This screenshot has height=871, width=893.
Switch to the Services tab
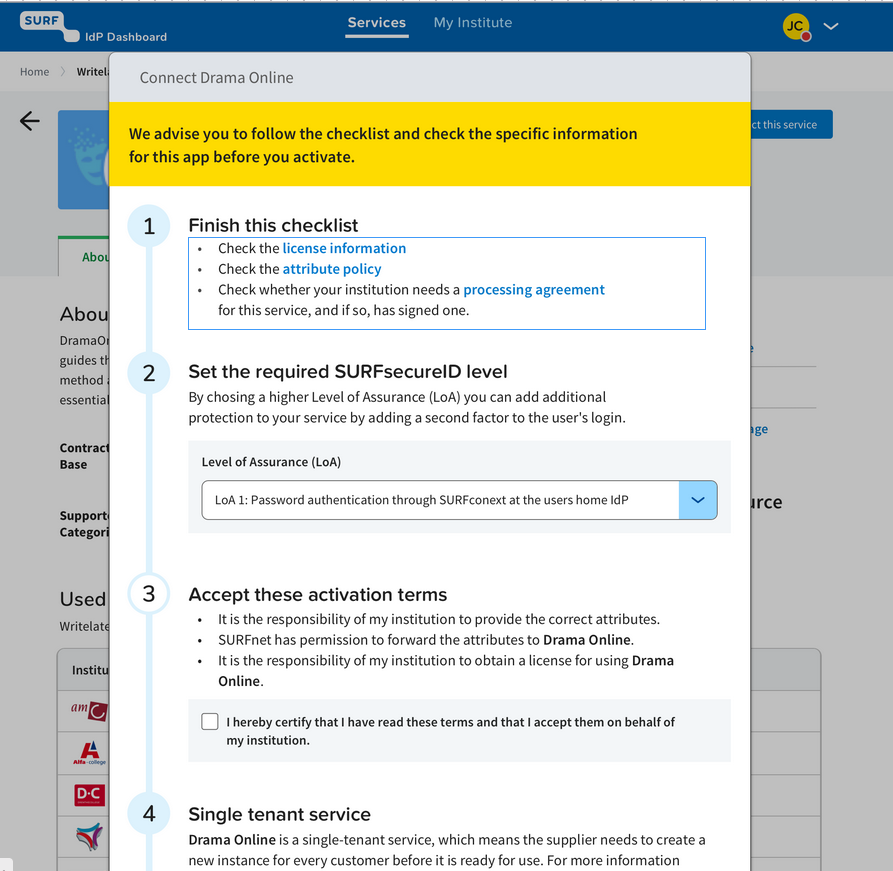click(x=376, y=23)
